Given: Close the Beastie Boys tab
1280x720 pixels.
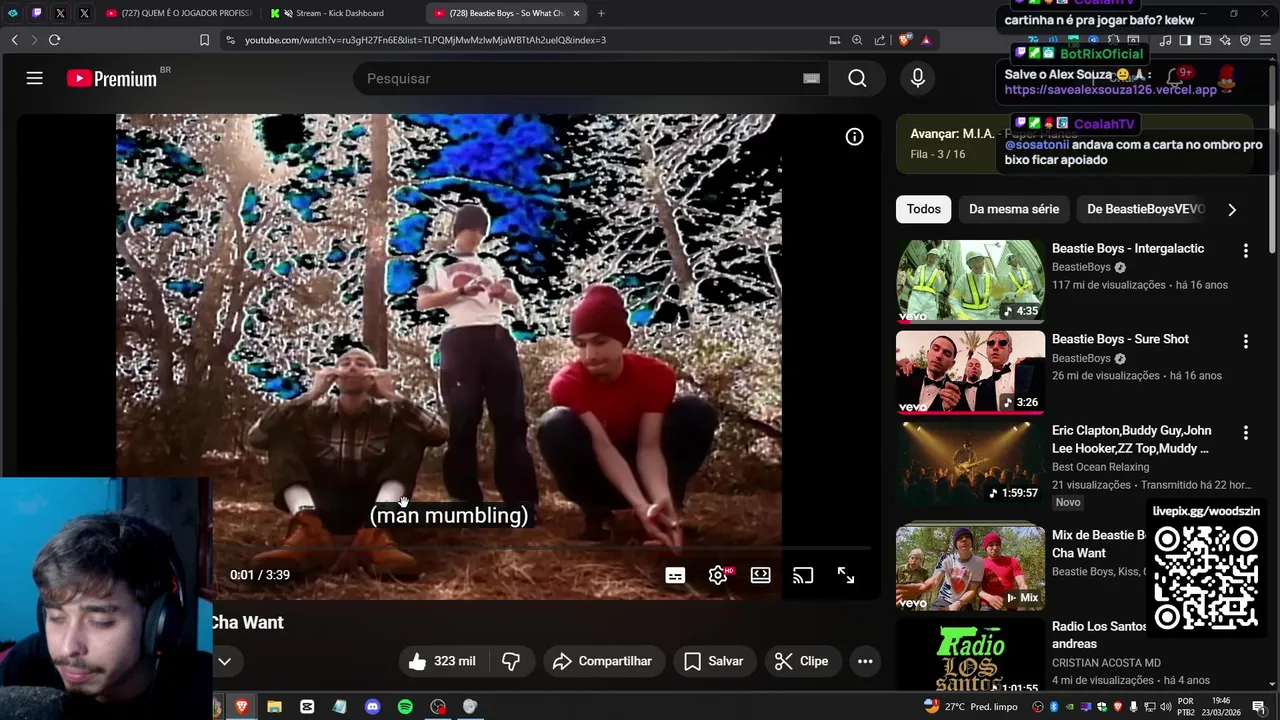Looking at the screenshot, I should coord(576,13).
